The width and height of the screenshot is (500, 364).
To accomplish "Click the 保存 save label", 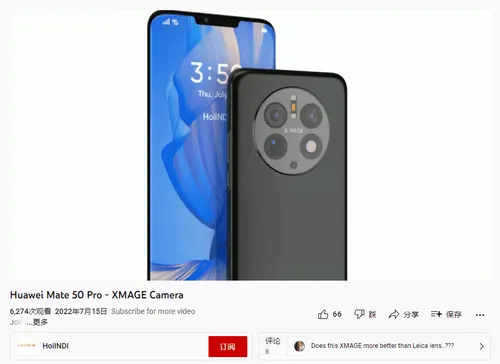I will coord(454,314).
